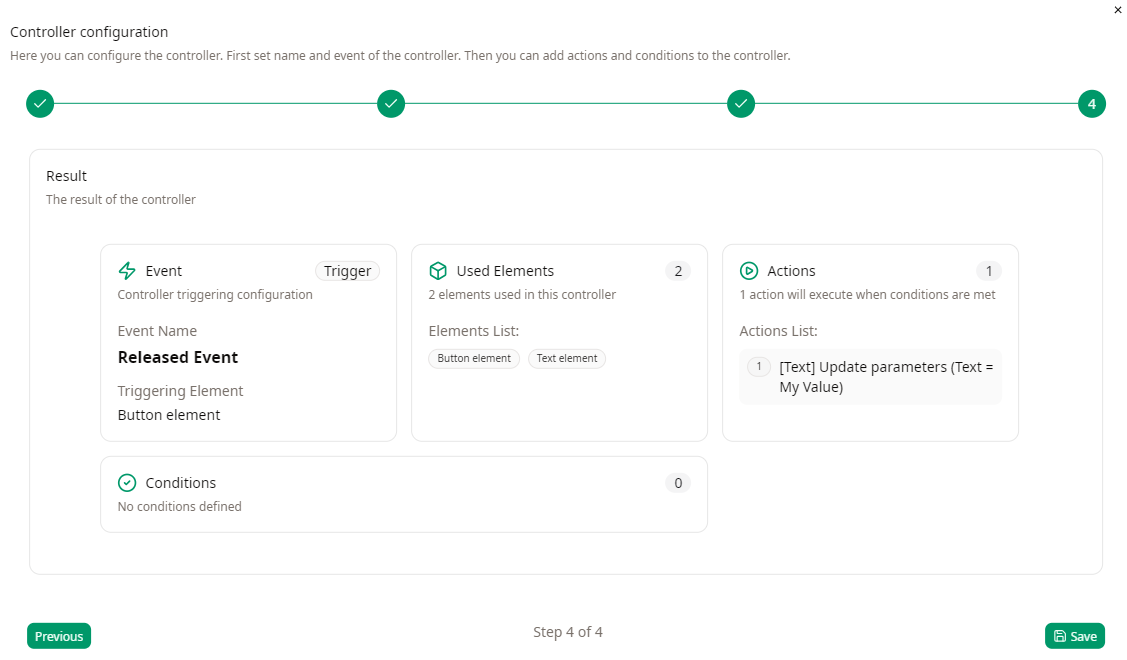
Task: Click the lightning bolt Event icon
Action: pyautogui.click(x=127, y=271)
